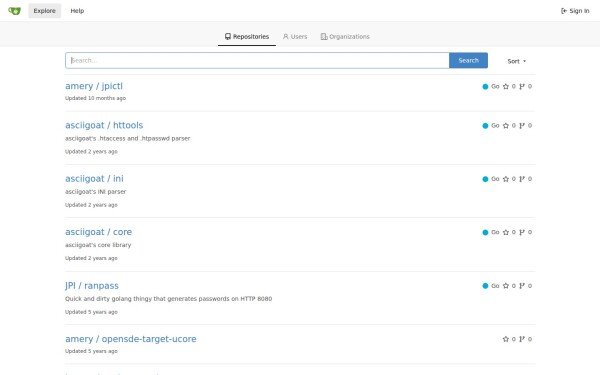
Task: Click the Go label for JPI / ranpass
Action: 495,286
